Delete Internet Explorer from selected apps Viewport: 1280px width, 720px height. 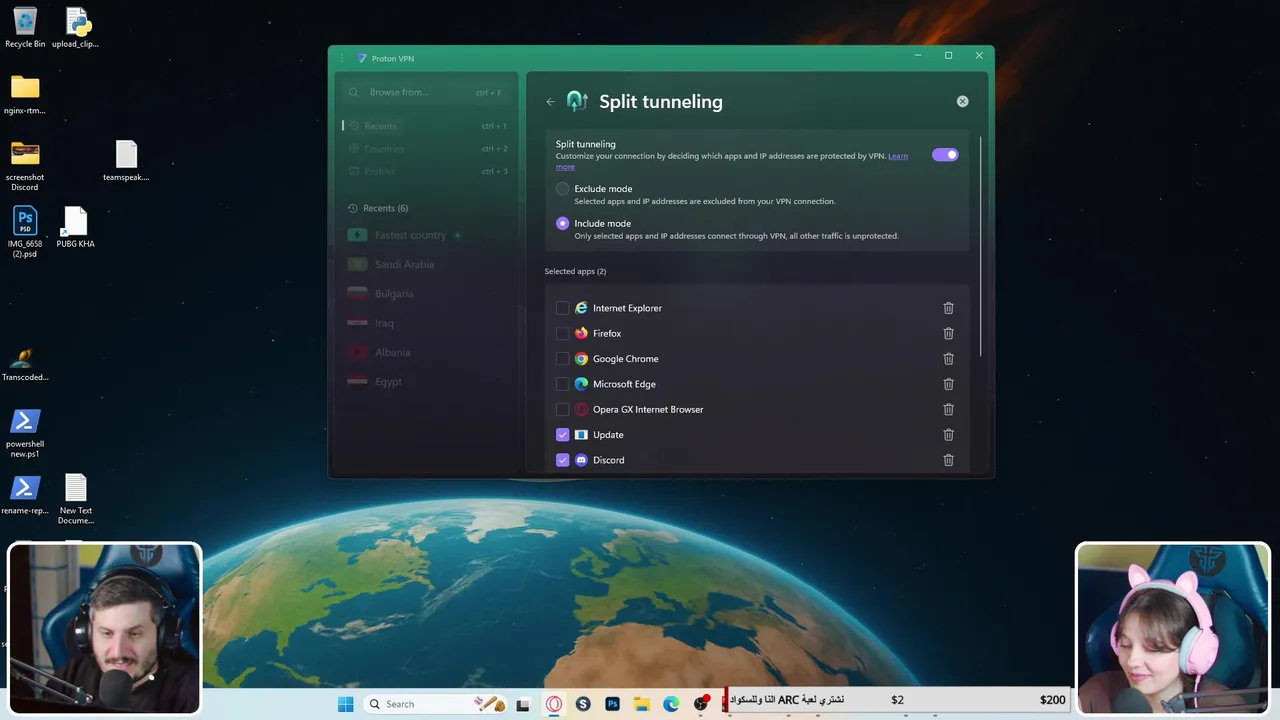pyautogui.click(x=948, y=308)
